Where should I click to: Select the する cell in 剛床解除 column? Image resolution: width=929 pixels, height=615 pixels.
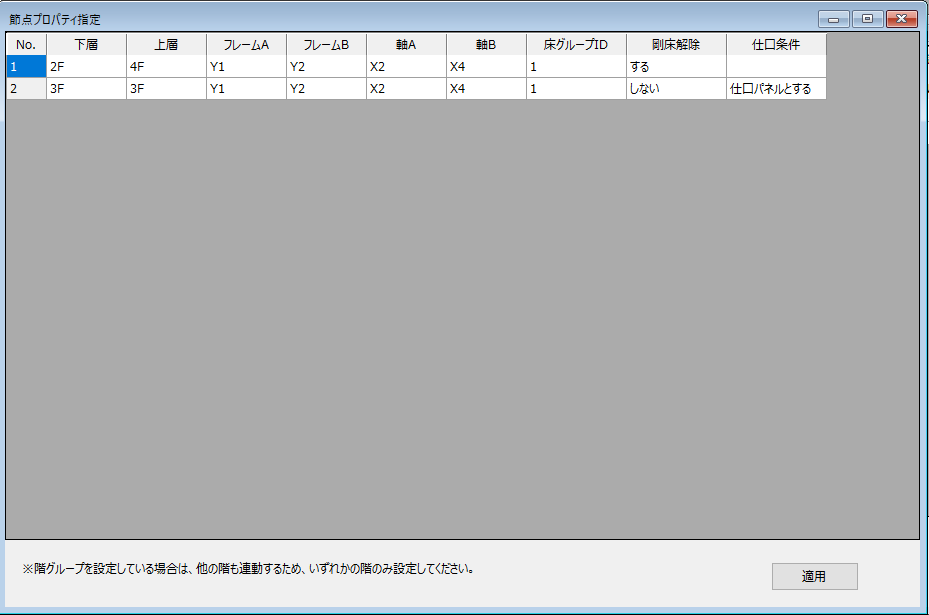click(677, 66)
